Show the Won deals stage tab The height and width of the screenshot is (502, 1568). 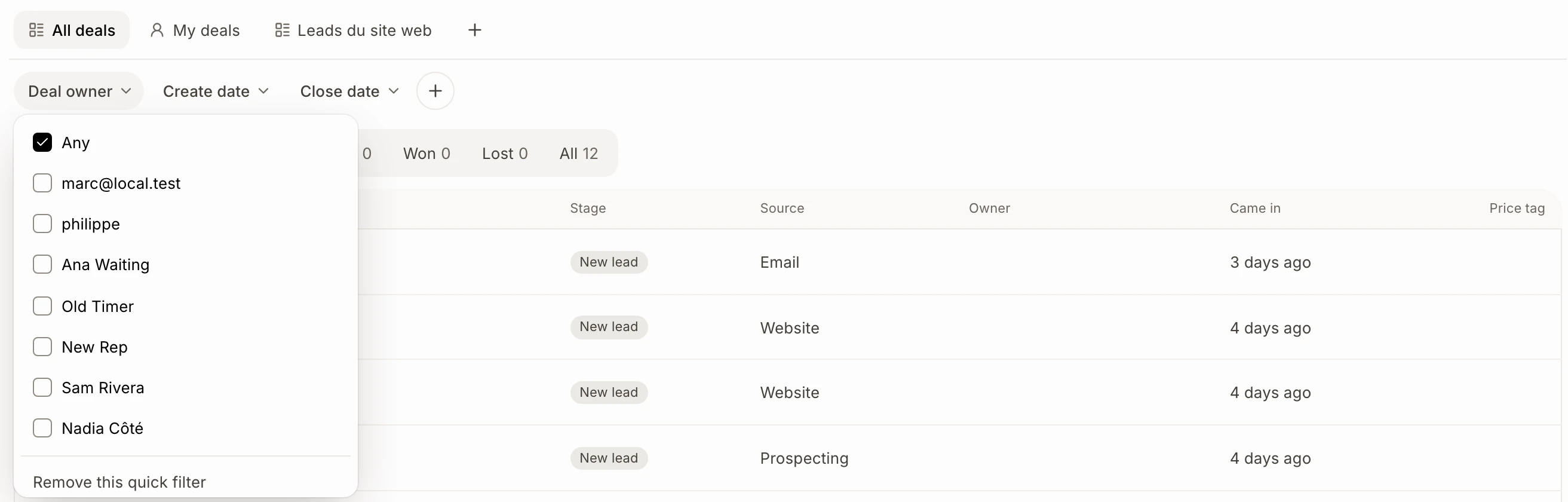(x=426, y=154)
